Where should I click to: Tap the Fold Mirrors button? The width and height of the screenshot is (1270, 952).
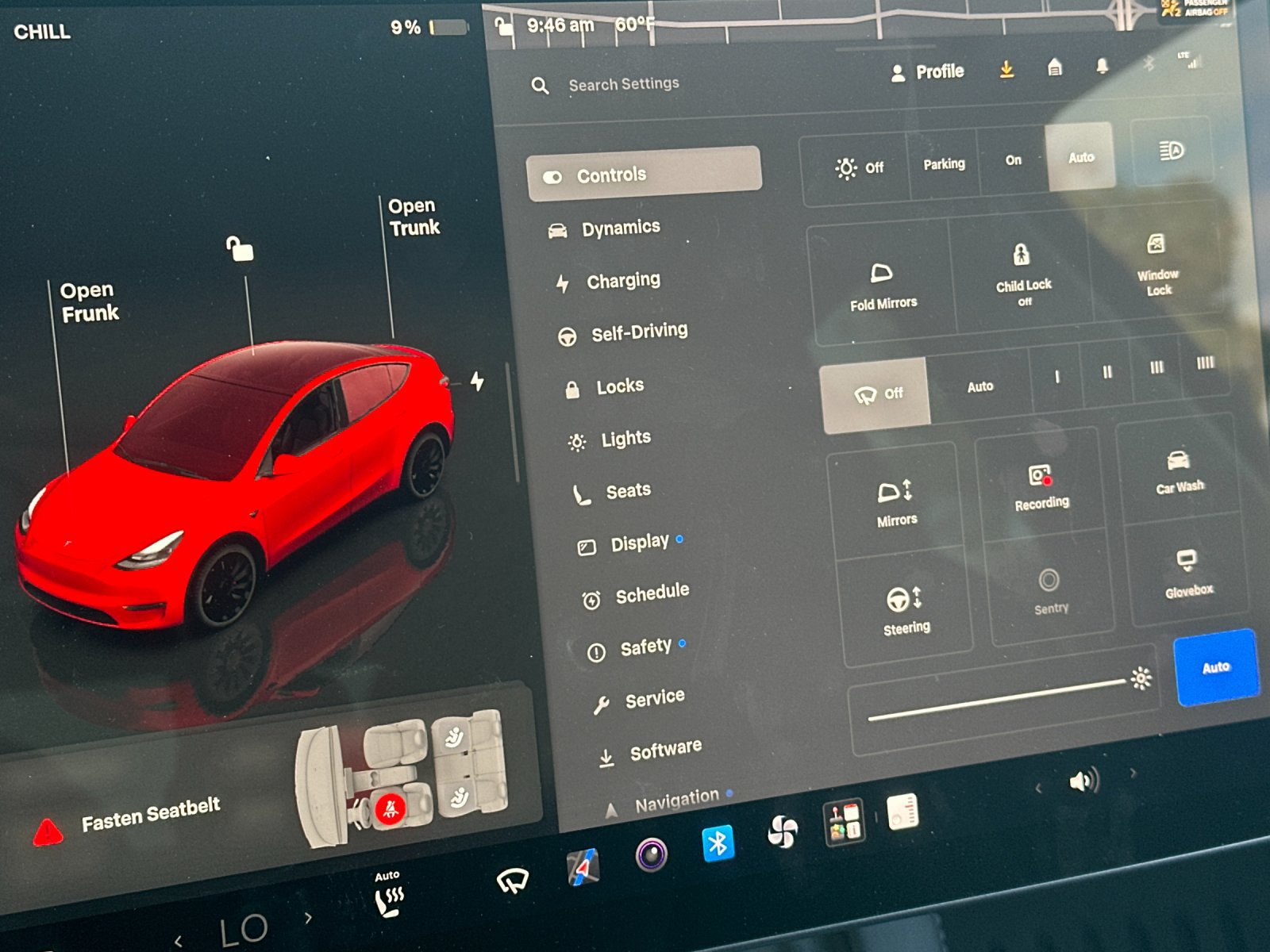(x=882, y=286)
